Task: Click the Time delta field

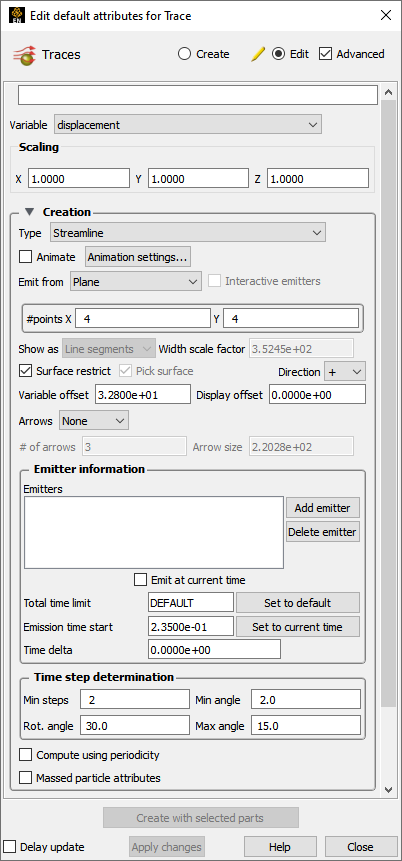Action: (x=214, y=650)
